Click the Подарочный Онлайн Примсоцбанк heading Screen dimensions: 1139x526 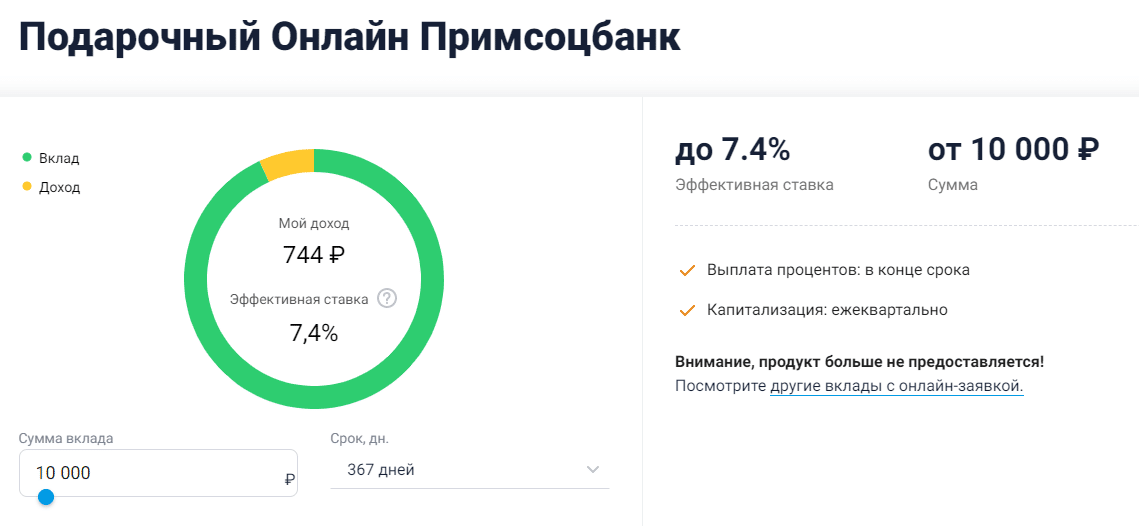point(349,37)
